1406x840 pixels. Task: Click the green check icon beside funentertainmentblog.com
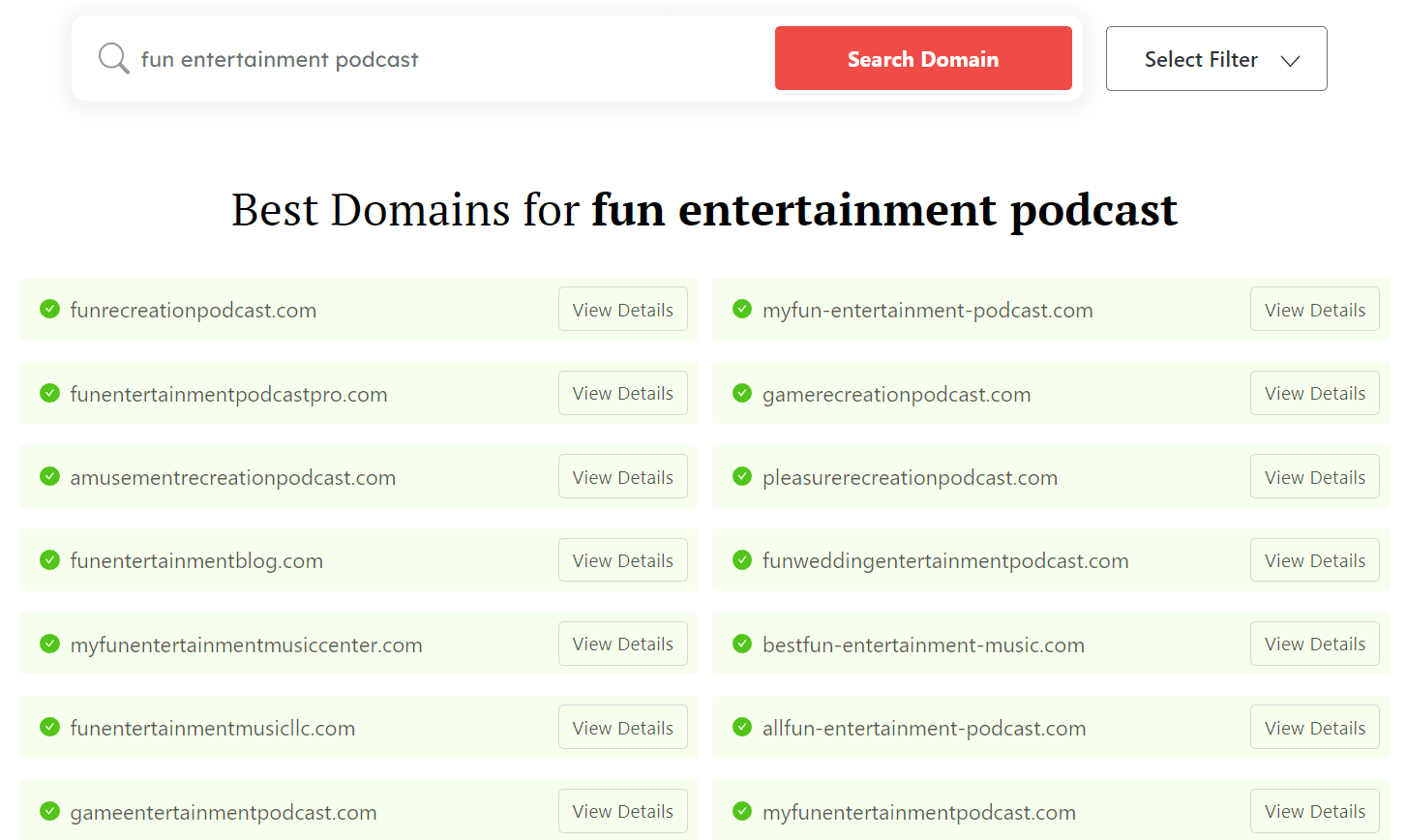pos(49,559)
